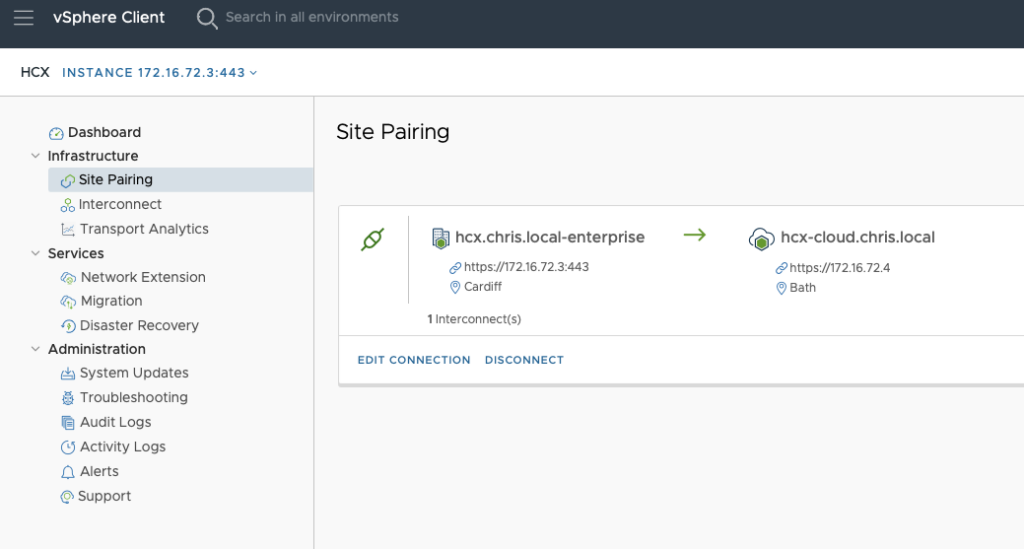Click the search magnifier icon
The width and height of the screenshot is (1024, 549).
(x=207, y=18)
